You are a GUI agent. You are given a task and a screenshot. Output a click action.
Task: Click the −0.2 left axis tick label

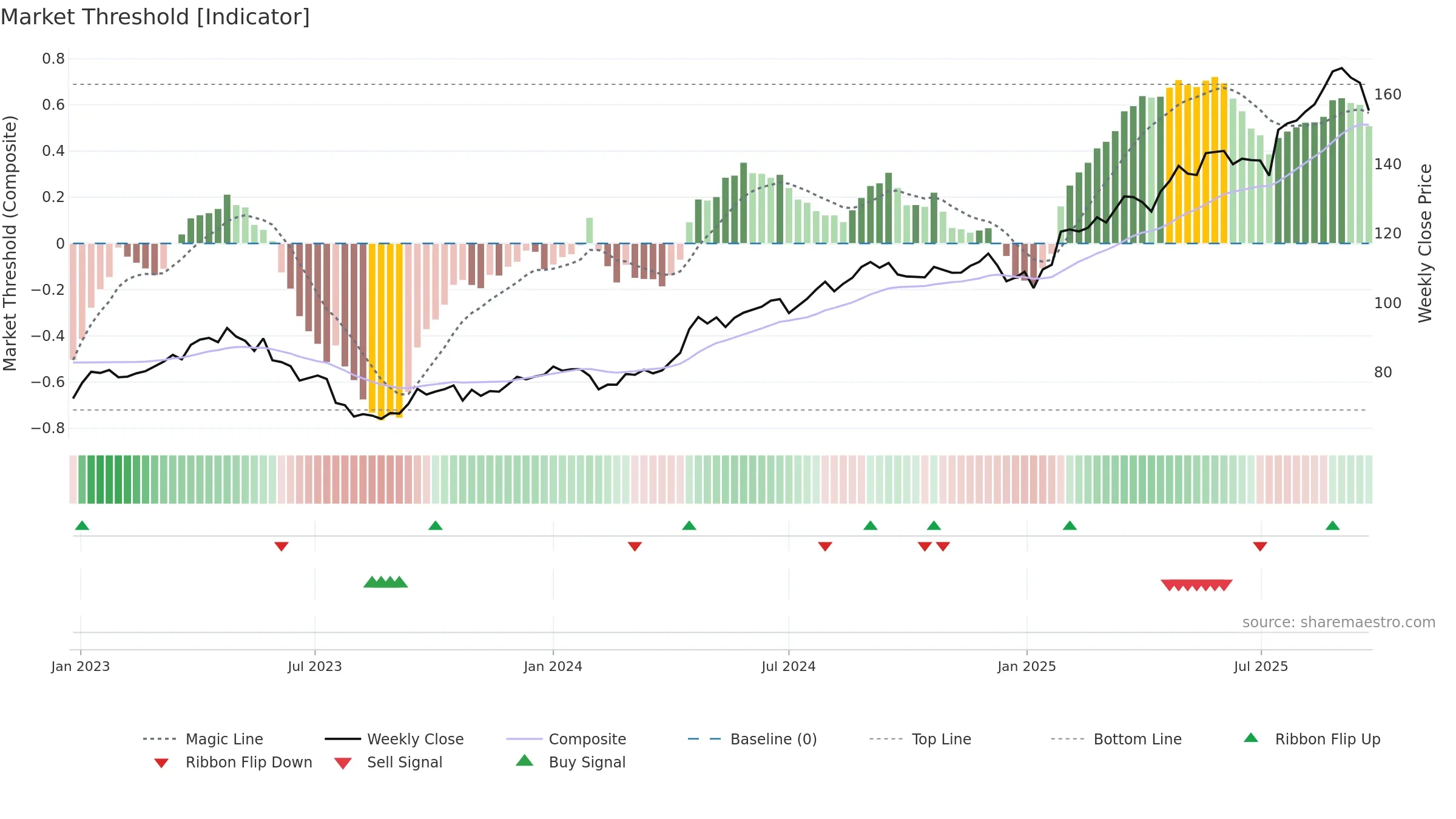[x=48, y=290]
